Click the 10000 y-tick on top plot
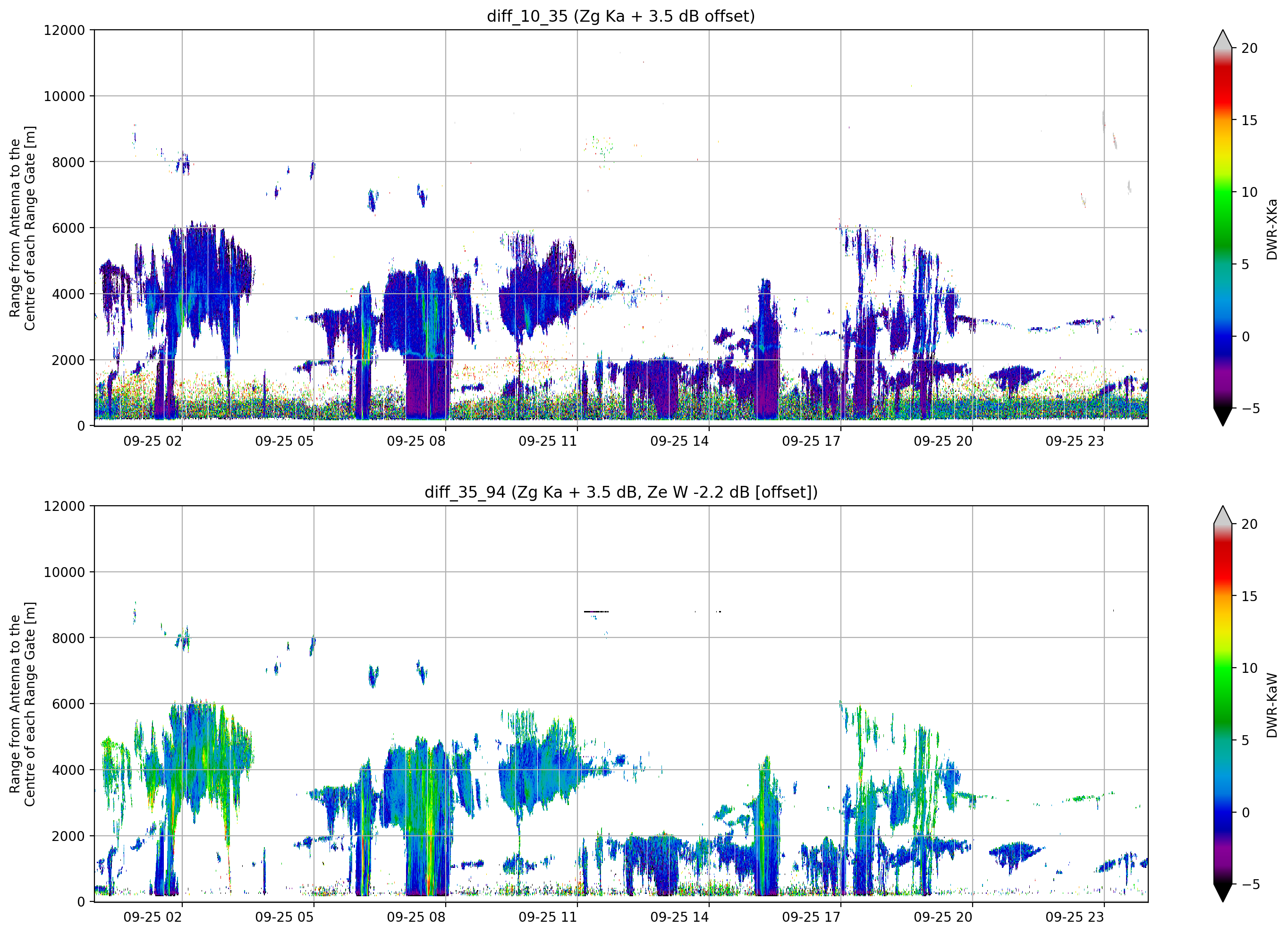This screenshot has width=1288, height=934. click(64, 97)
